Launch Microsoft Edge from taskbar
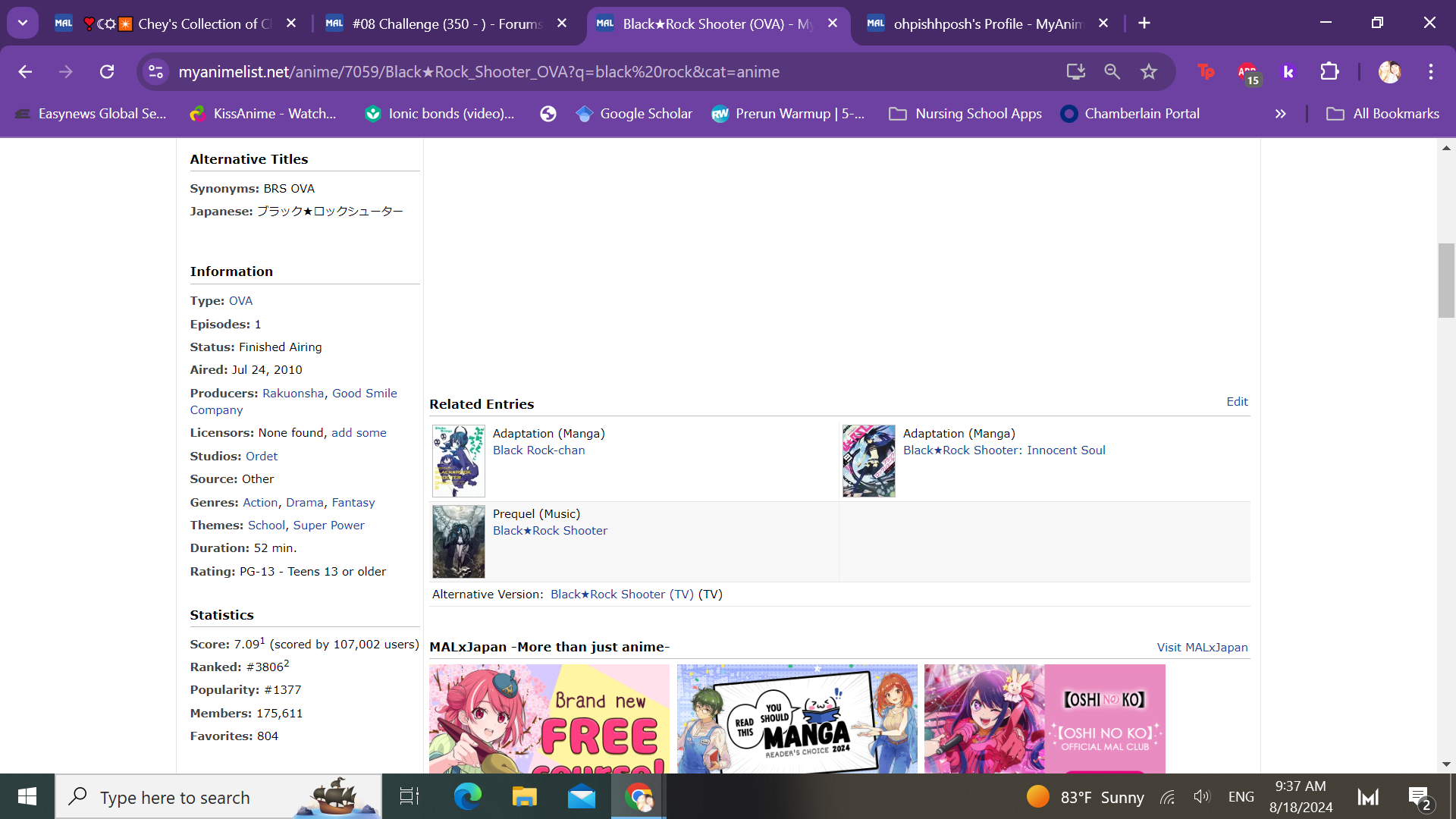1456x819 pixels. click(468, 797)
